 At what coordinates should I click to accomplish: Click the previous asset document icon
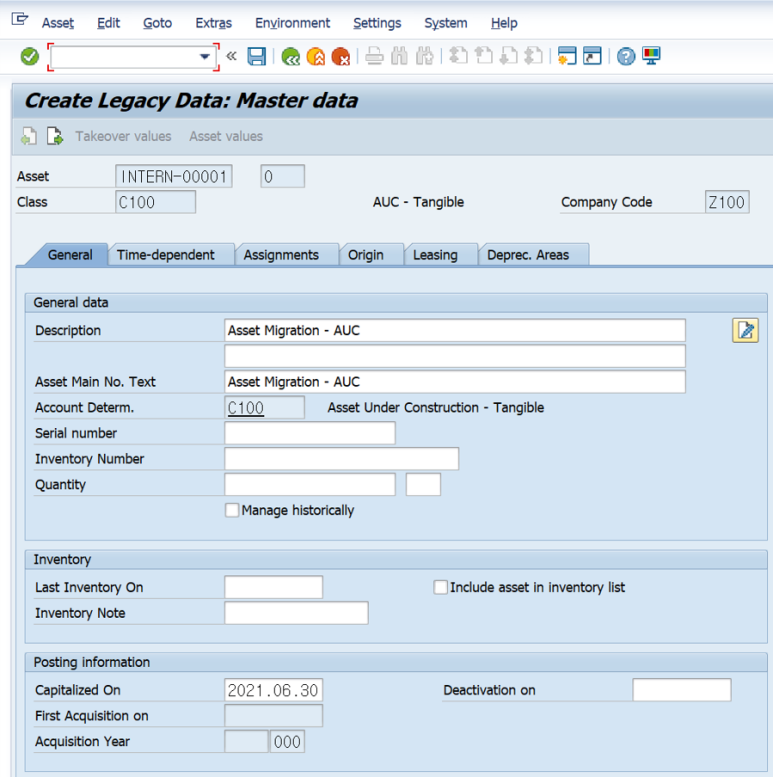29,136
